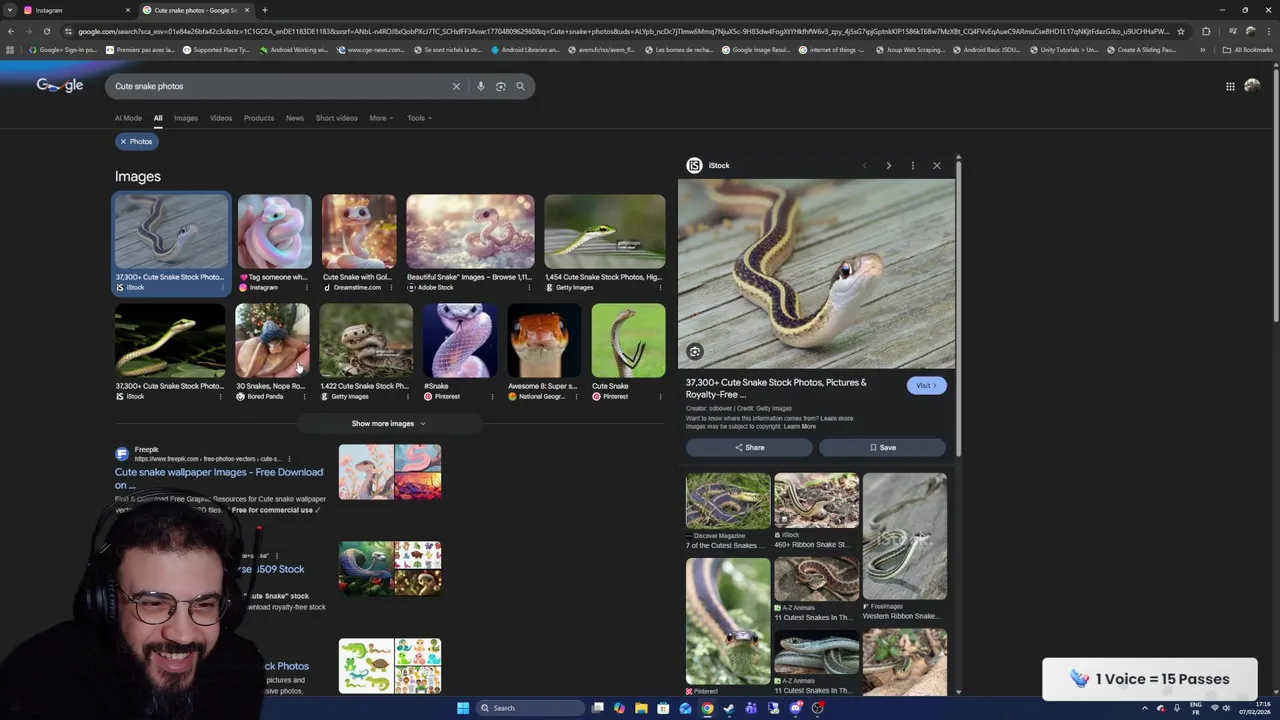This screenshot has height=720, width=1280.
Task: Open the Chrome icon in the taskbar
Action: click(x=707, y=708)
